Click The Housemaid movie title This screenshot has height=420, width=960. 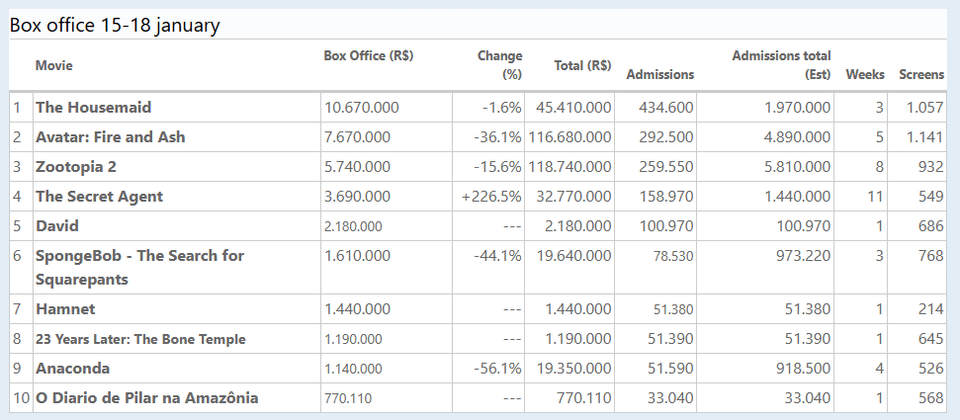point(94,107)
